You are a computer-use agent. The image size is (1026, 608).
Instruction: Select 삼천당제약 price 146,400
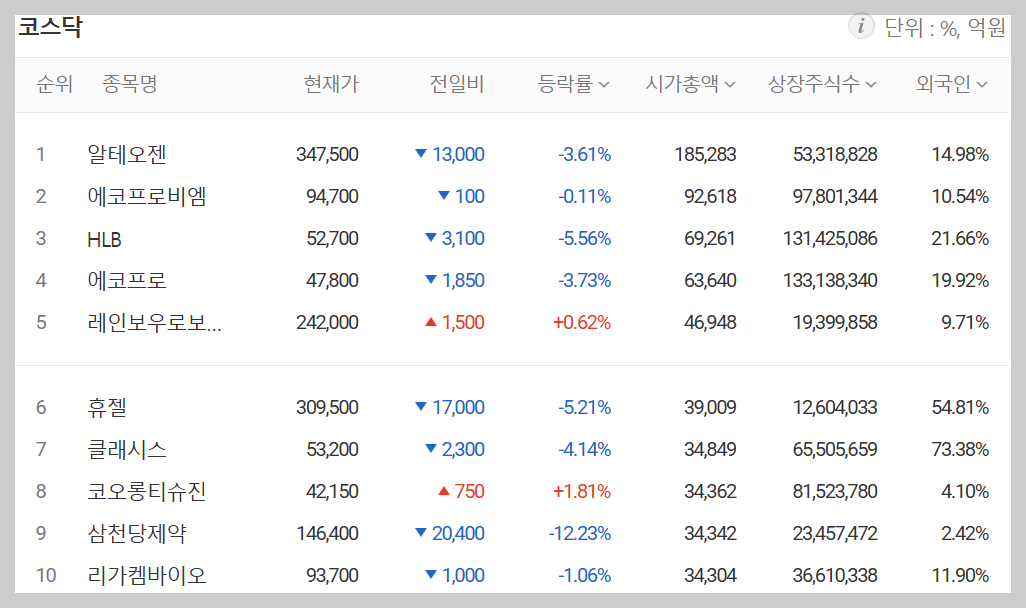point(327,533)
